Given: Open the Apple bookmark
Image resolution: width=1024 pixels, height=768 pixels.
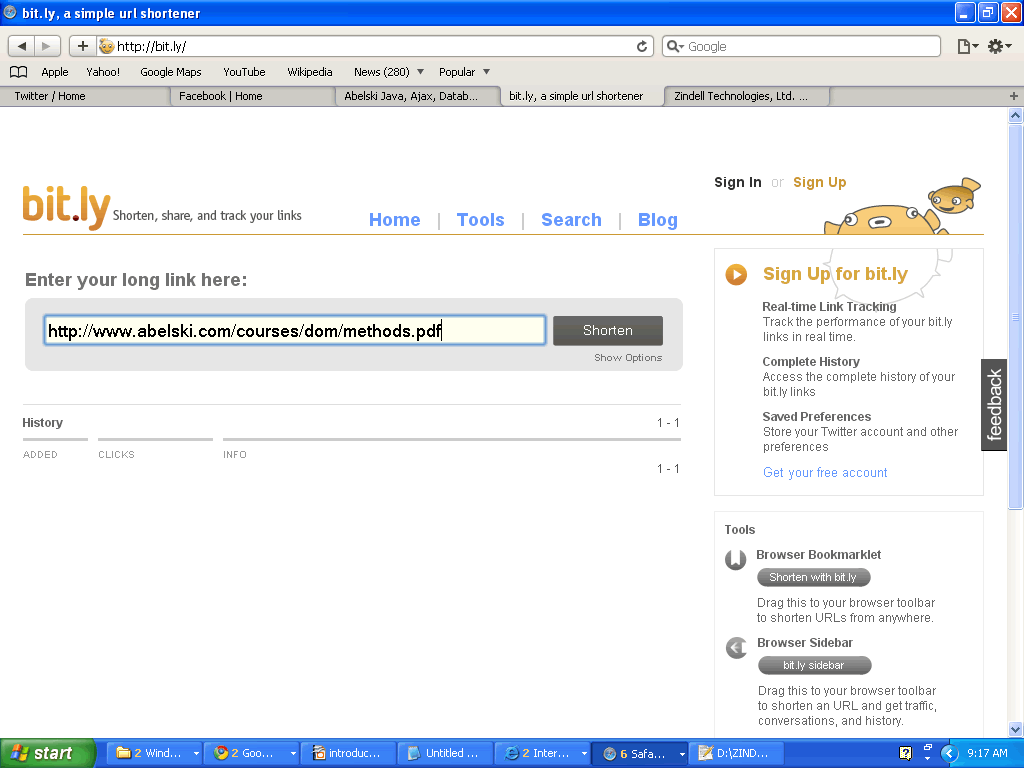Looking at the screenshot, I should pyautogui.click(x=55, y=72).
